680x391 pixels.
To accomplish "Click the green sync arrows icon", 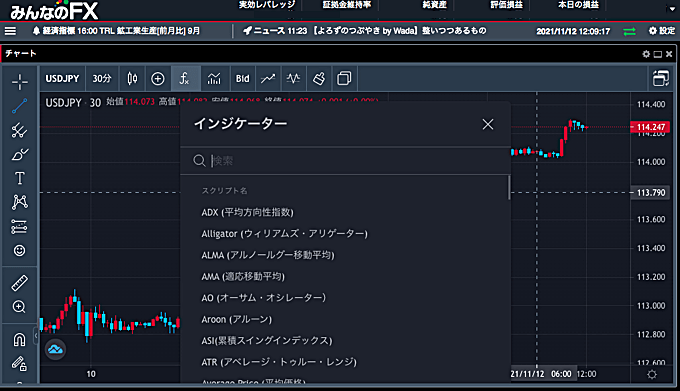I will pos(630,31).
